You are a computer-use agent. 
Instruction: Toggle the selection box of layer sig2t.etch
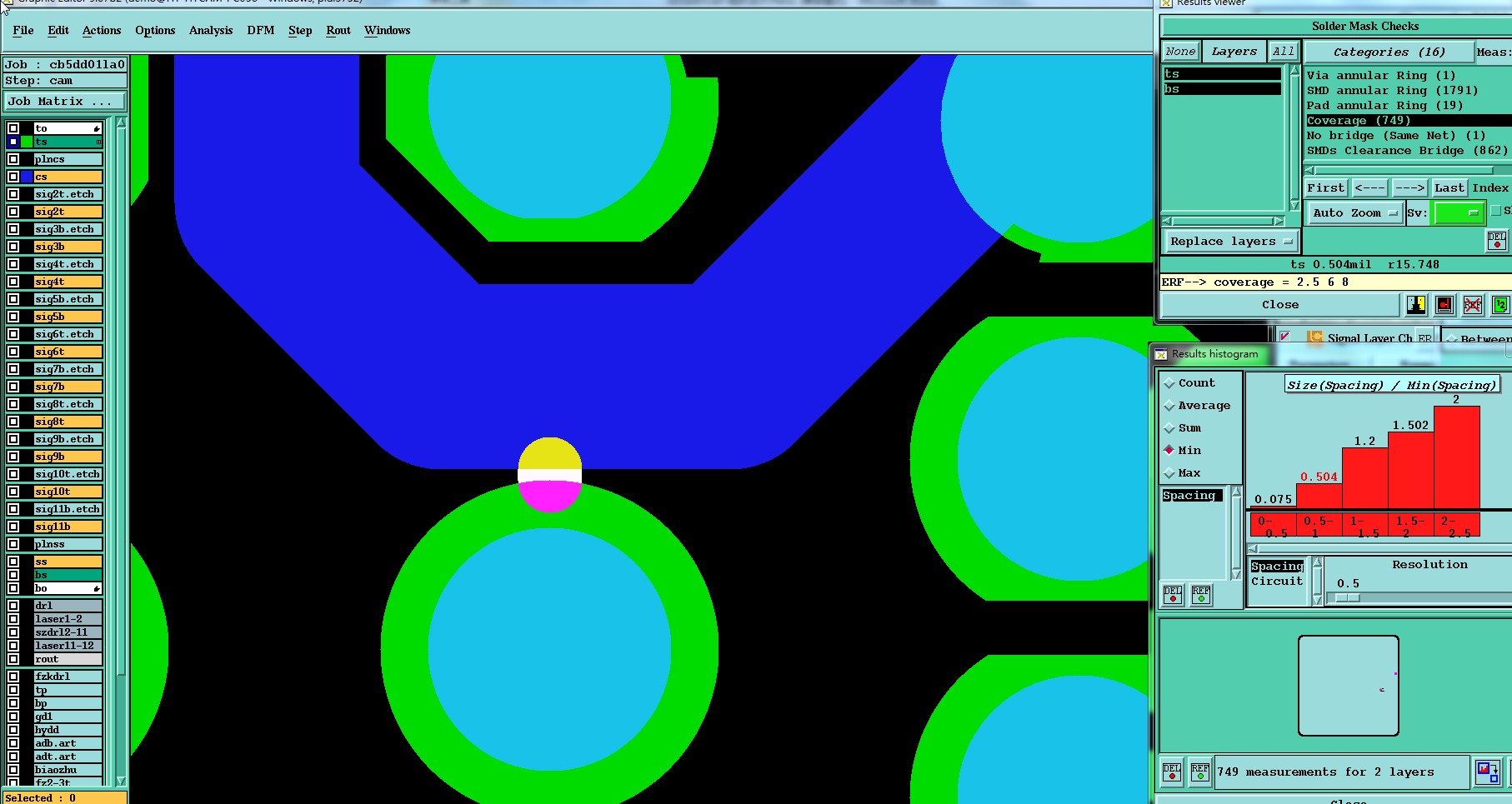(13, 194)
